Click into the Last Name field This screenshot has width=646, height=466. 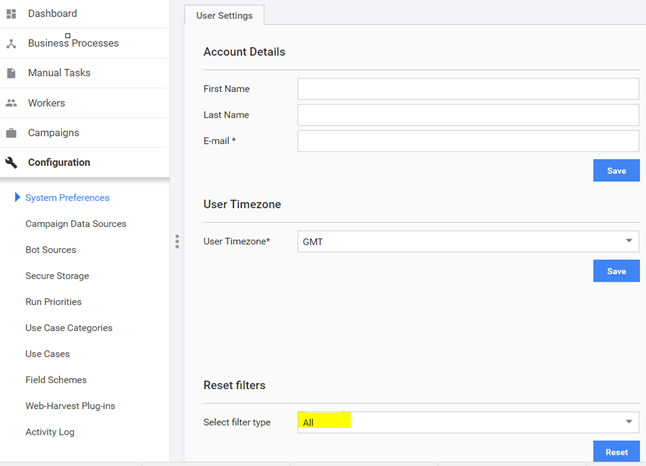[468, 115]
